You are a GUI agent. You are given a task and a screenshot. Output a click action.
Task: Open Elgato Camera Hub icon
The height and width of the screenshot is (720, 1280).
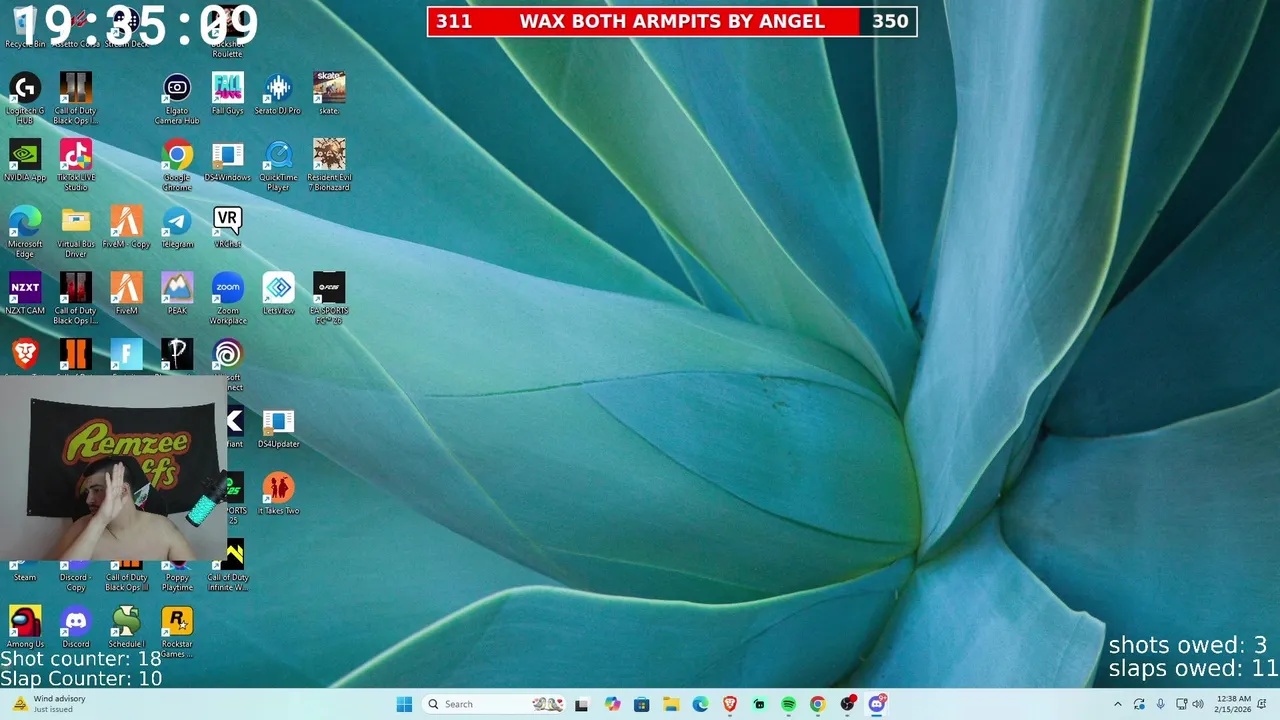[x=177, y=97]
